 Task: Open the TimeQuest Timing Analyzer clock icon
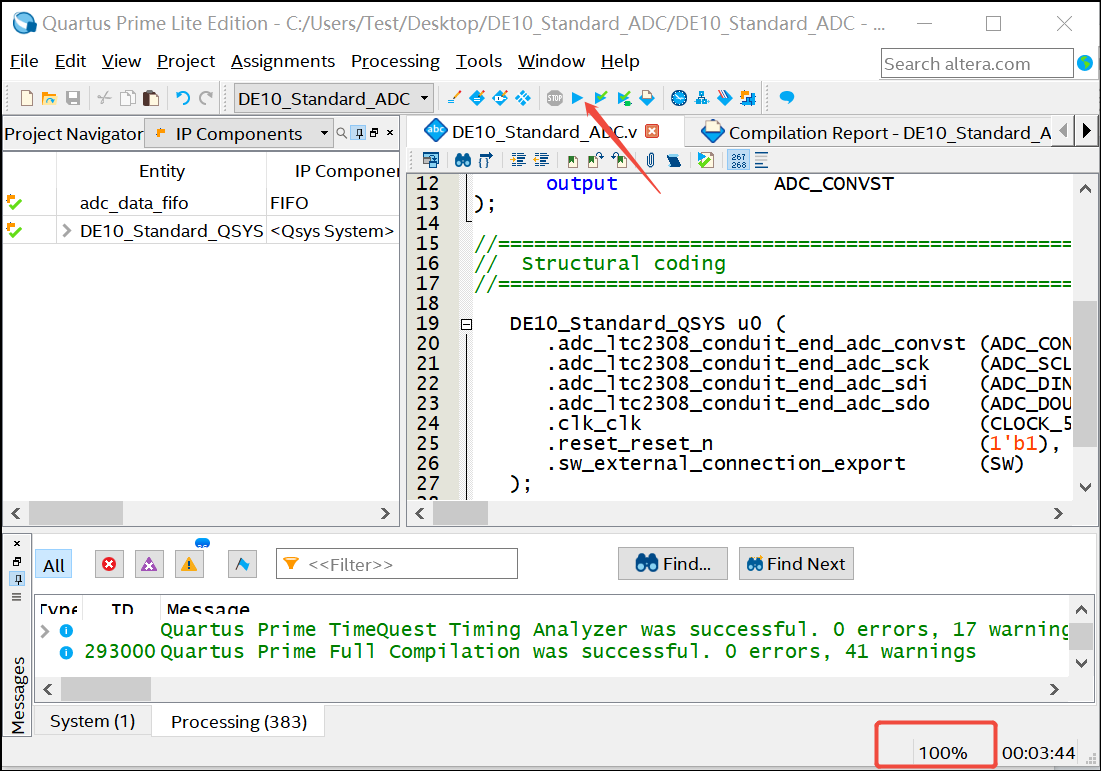(679, 98)
